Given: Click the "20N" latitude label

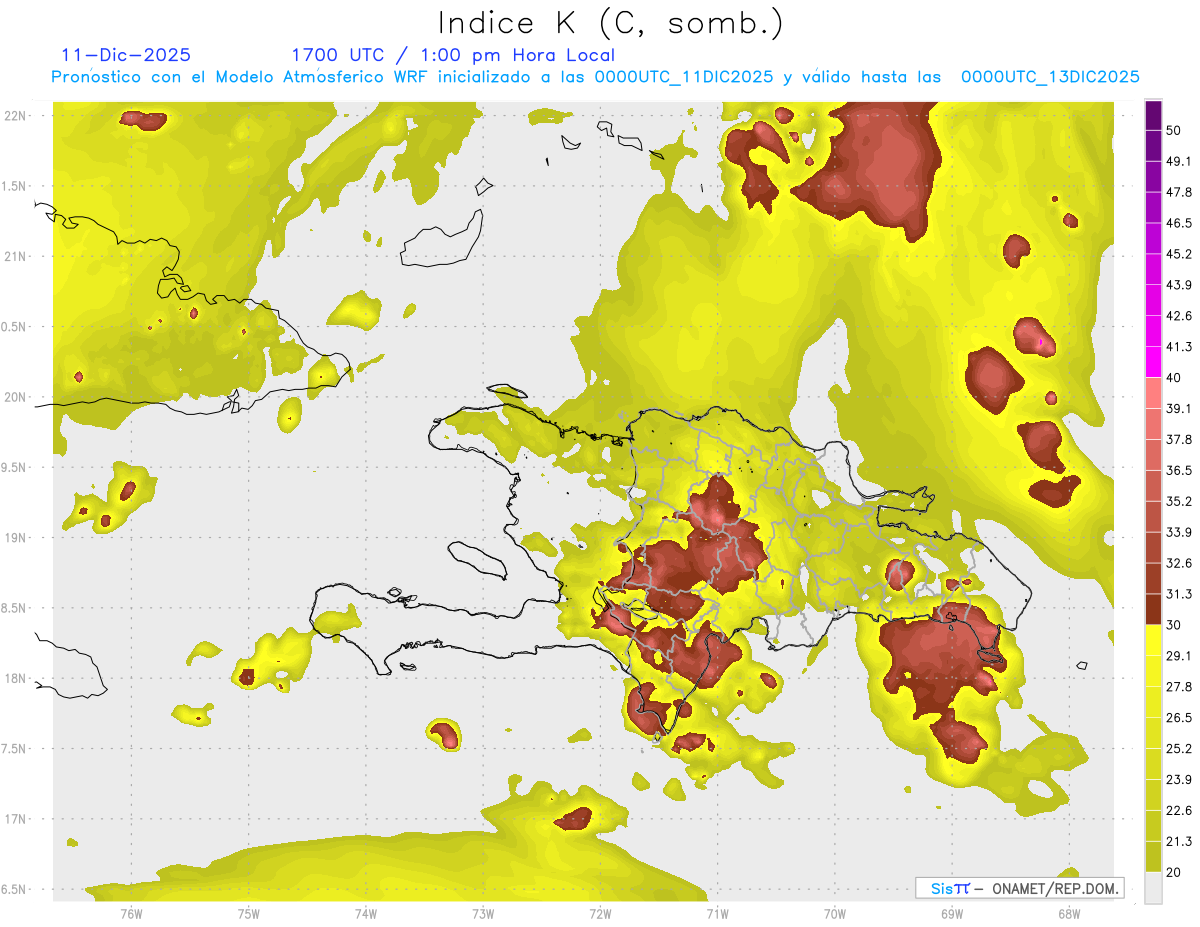Looking at the screenshot, I should [x=15, y=397].
